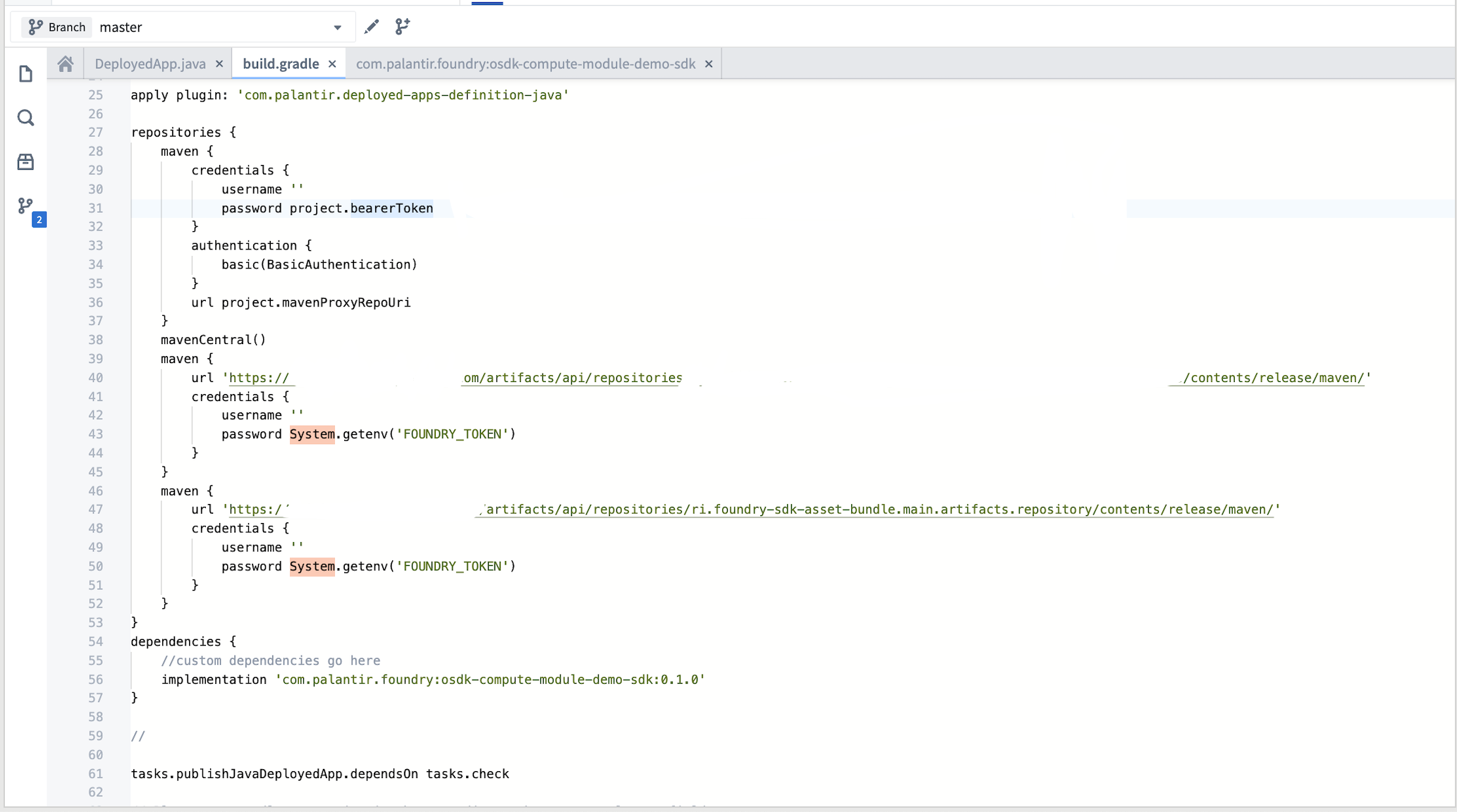This screenshot has height=812, width=1457.
Task: Click the implementation dependency string on line 56
Action: (489, 679)
